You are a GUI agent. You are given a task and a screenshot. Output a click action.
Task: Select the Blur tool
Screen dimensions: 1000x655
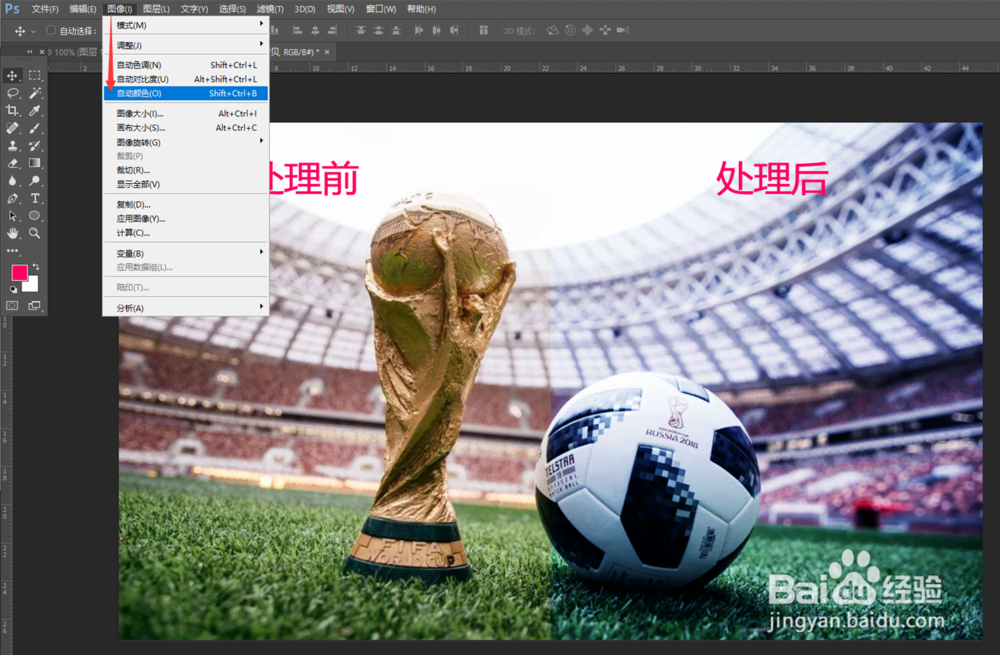click(x=12, y=180)
